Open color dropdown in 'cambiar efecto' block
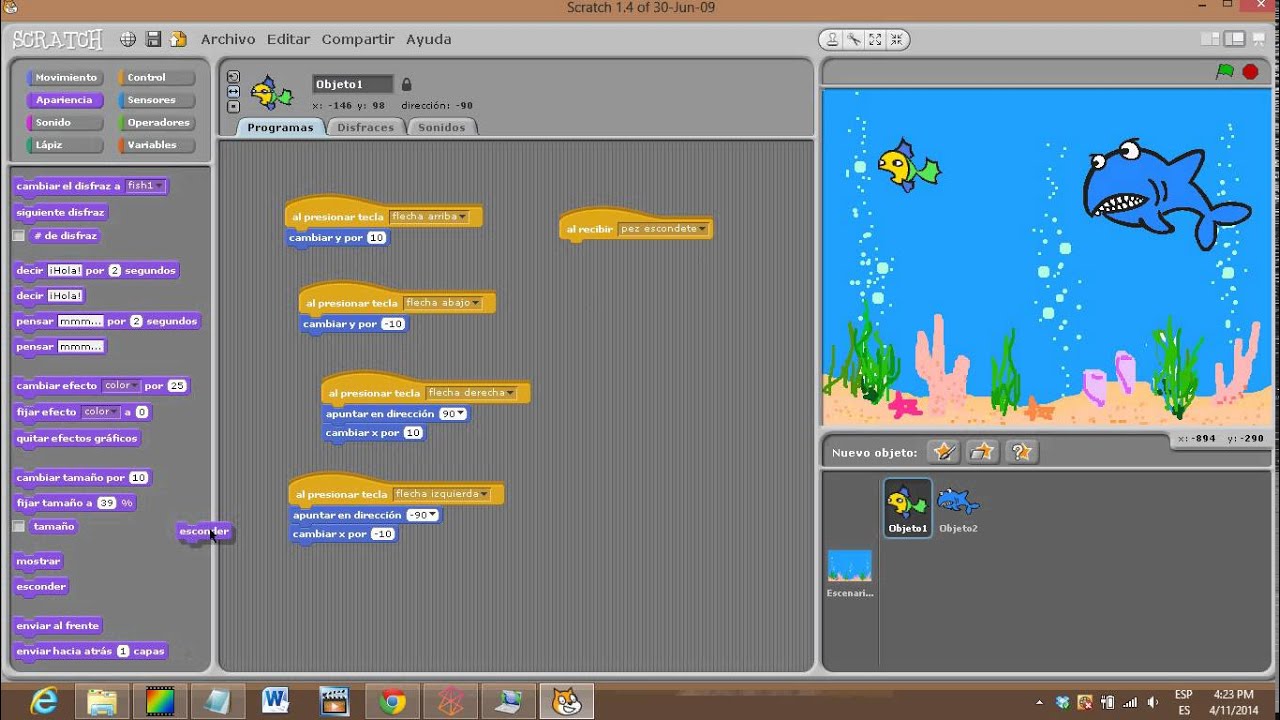The height and width of the screenshot is (720, 1280). point(121,386)
